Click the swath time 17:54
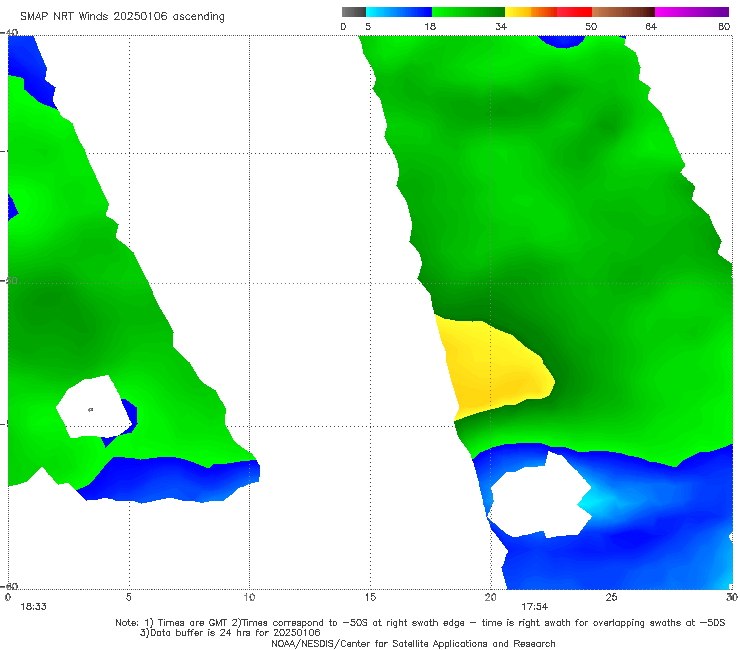This screenshot has height=650, width=740. pyautogui.click(x=535, y=607)
